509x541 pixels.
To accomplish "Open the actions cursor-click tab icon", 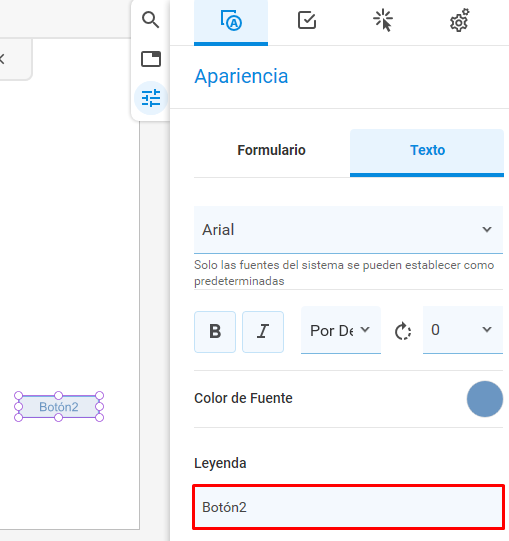I will (x=383, y=21).
